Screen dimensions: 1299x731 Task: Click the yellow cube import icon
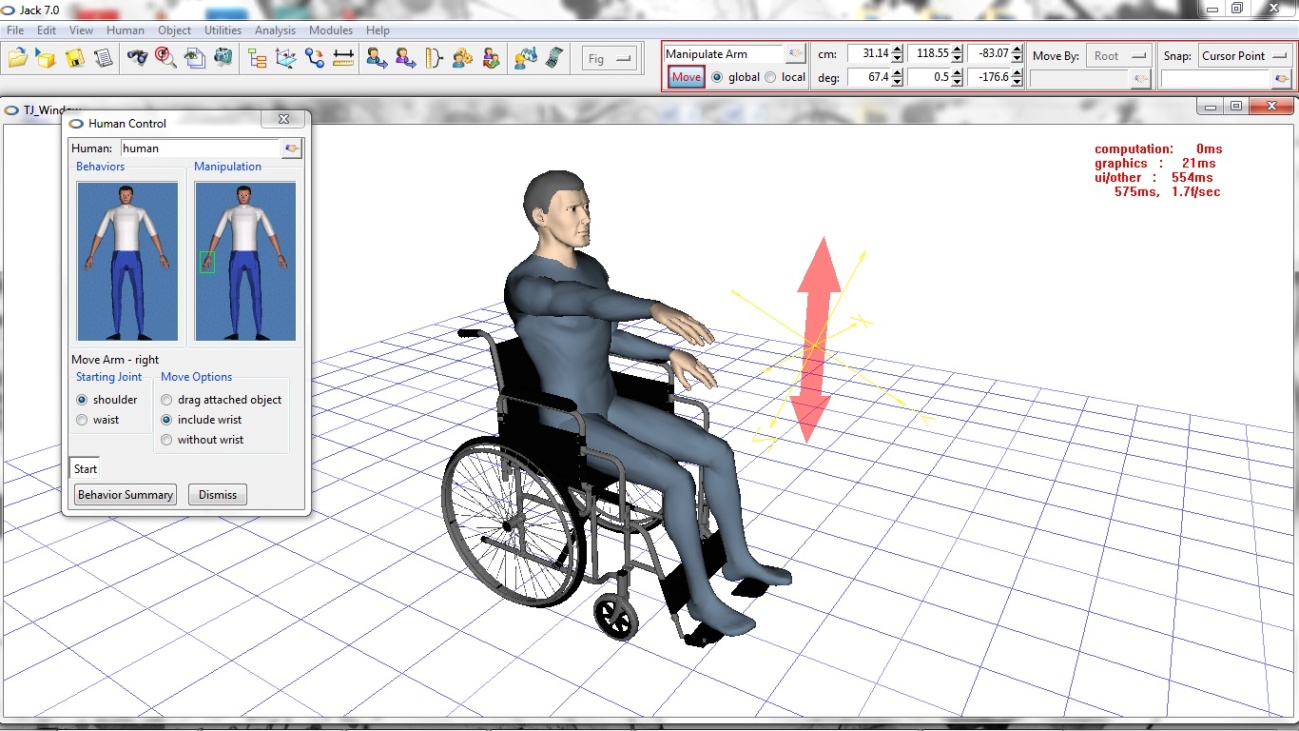click(46, 58)
